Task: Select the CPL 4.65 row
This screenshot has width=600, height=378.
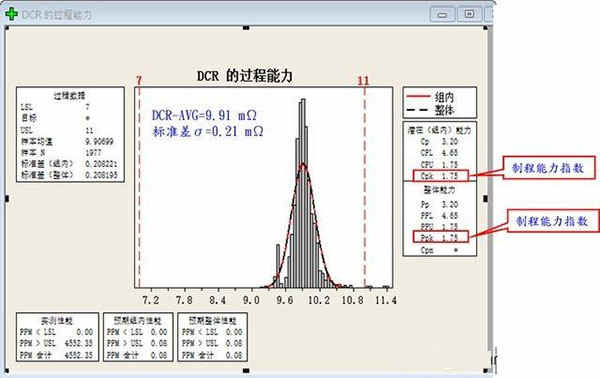Action: coord(439,153)
